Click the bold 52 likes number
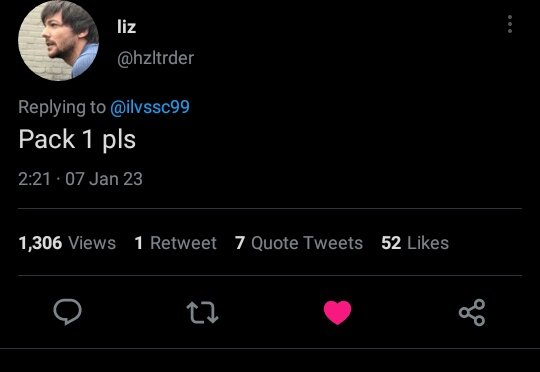The width and height of the screenshot is (540, 372). (391, 243)
